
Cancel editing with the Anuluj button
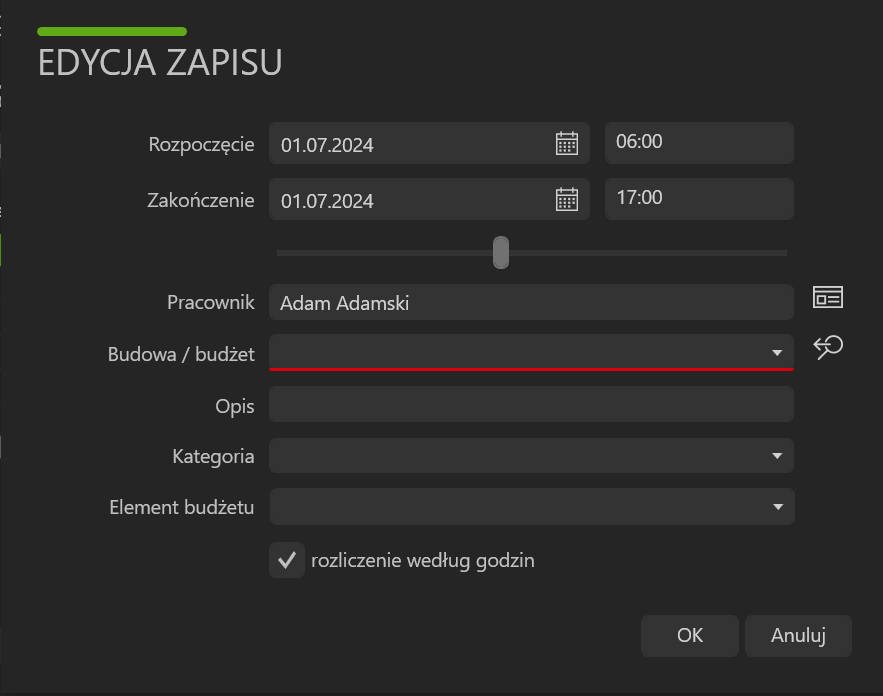pyautogui.click(x=798, y=636)
